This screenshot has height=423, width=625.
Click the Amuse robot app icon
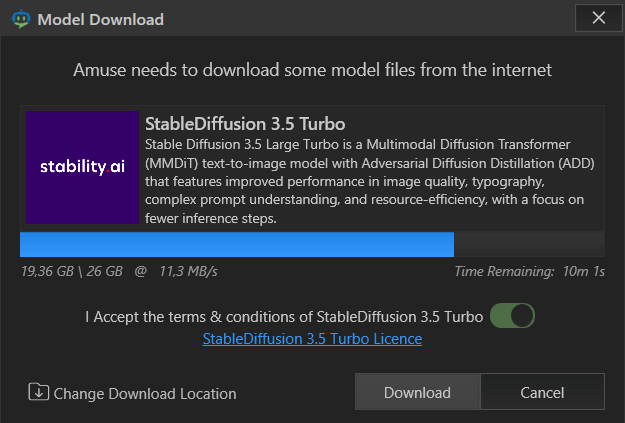tap(21, 19)
